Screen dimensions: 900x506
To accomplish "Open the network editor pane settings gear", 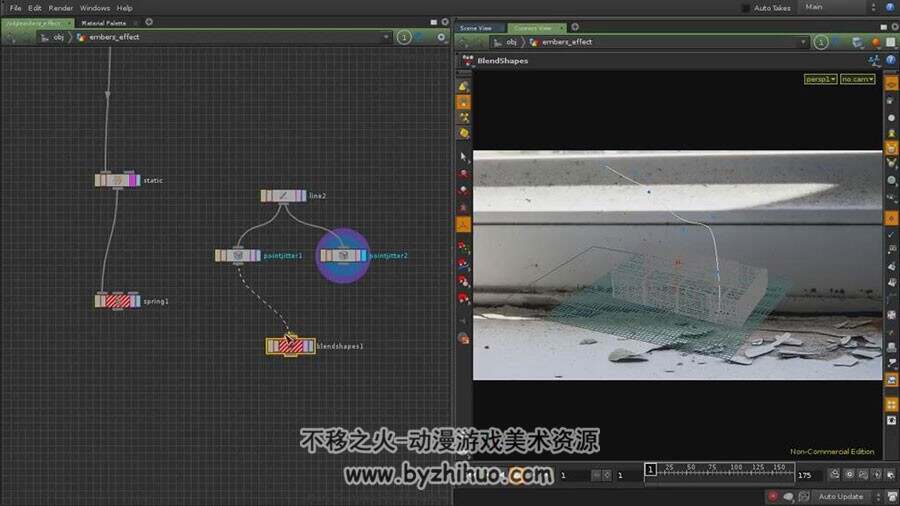I will pos(441,37).
